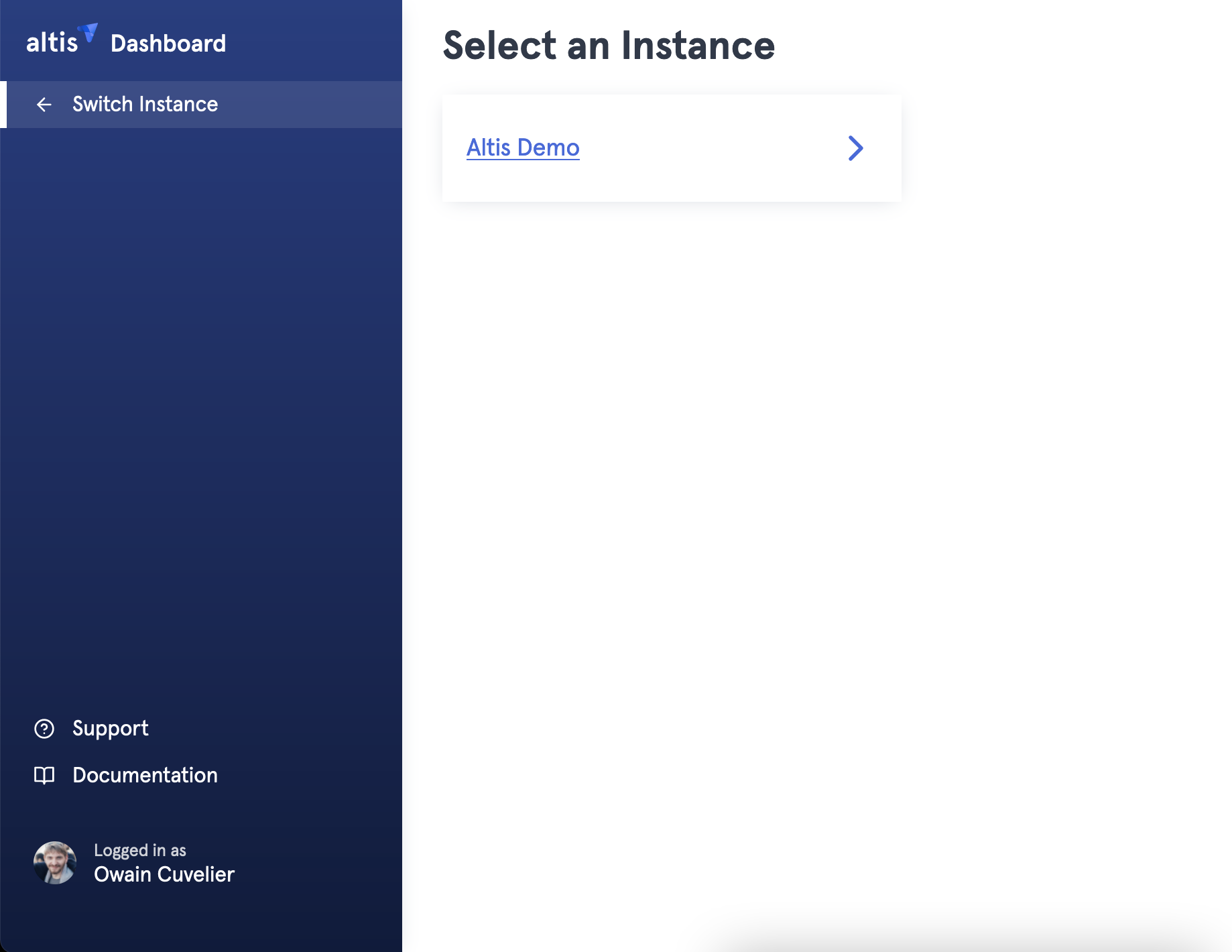This screenshot has height=952, width=1232.
Task: Click Owain Cuvelier's profile avatar
Action: coord(55,863)
